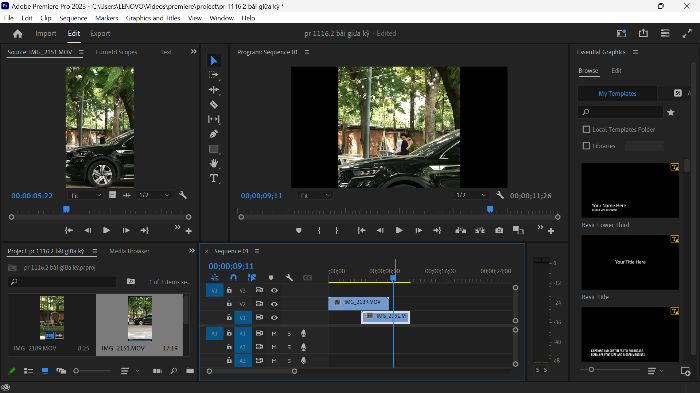
Task: Select the Type tool
Action: click(214, 178)
